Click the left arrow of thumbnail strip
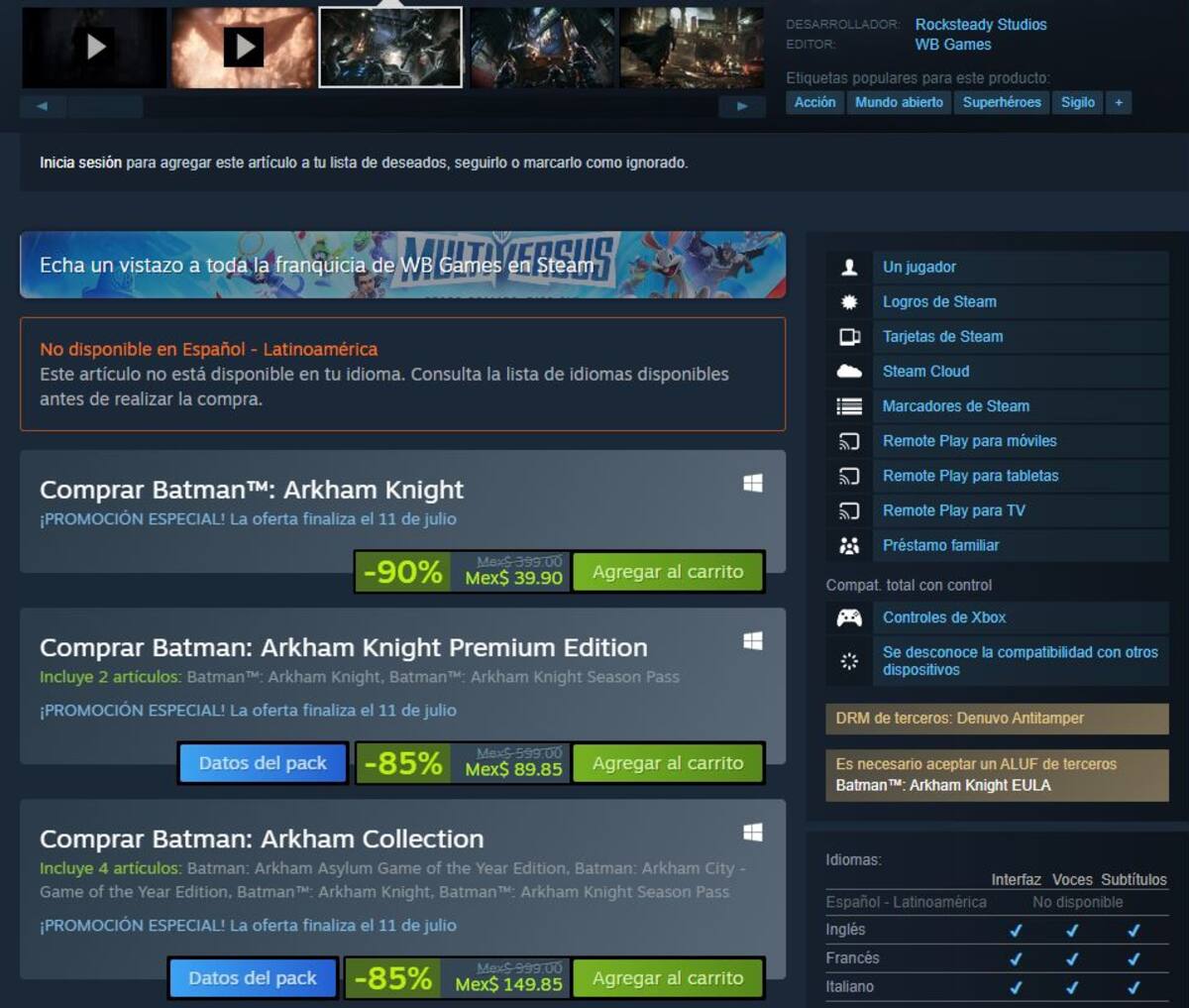Screen dimensions: 1189x1008 [43, 106]
